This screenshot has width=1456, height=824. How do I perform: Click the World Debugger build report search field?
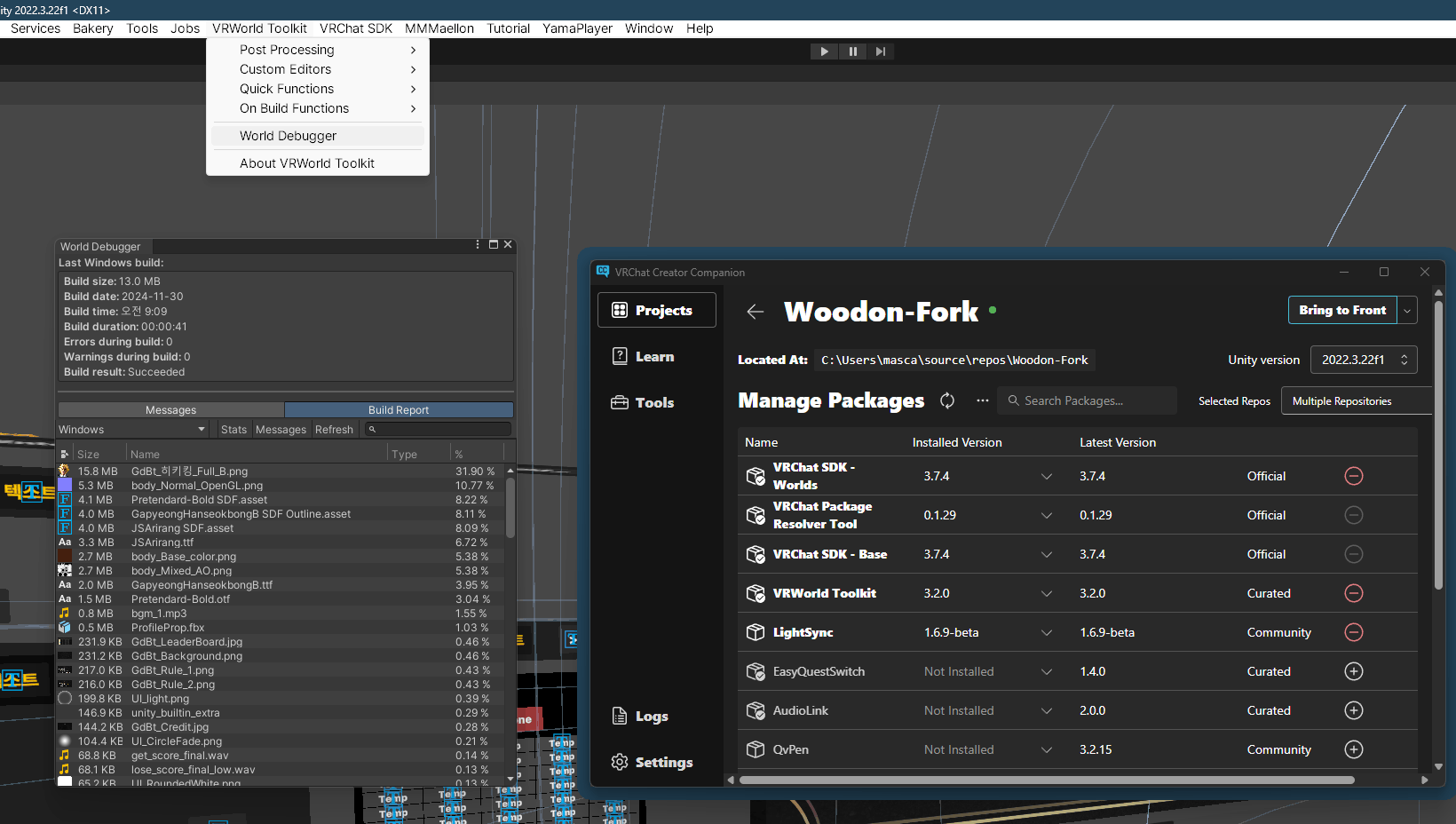tap(439, 429)
